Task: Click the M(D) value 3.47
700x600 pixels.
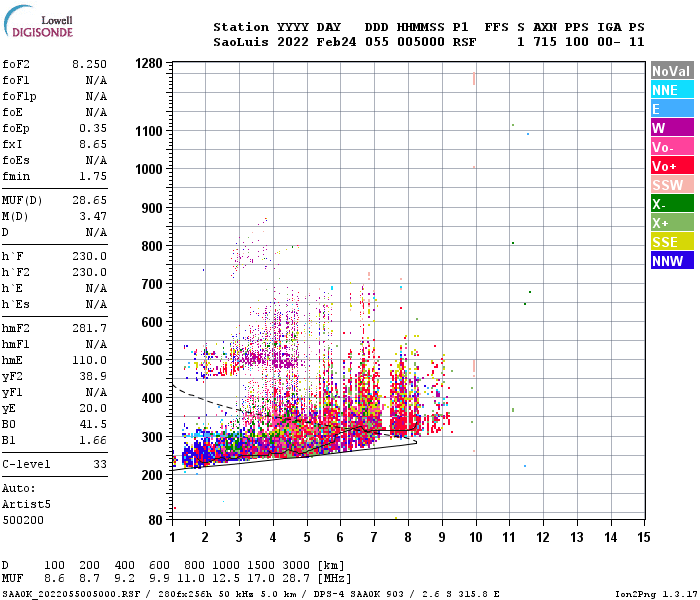Action: [x=93, y=216]
